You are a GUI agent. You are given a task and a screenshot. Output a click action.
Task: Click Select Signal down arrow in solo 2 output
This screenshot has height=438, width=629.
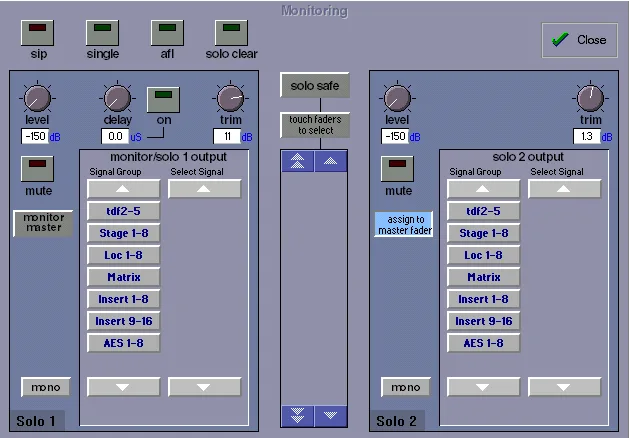[564, 387]
